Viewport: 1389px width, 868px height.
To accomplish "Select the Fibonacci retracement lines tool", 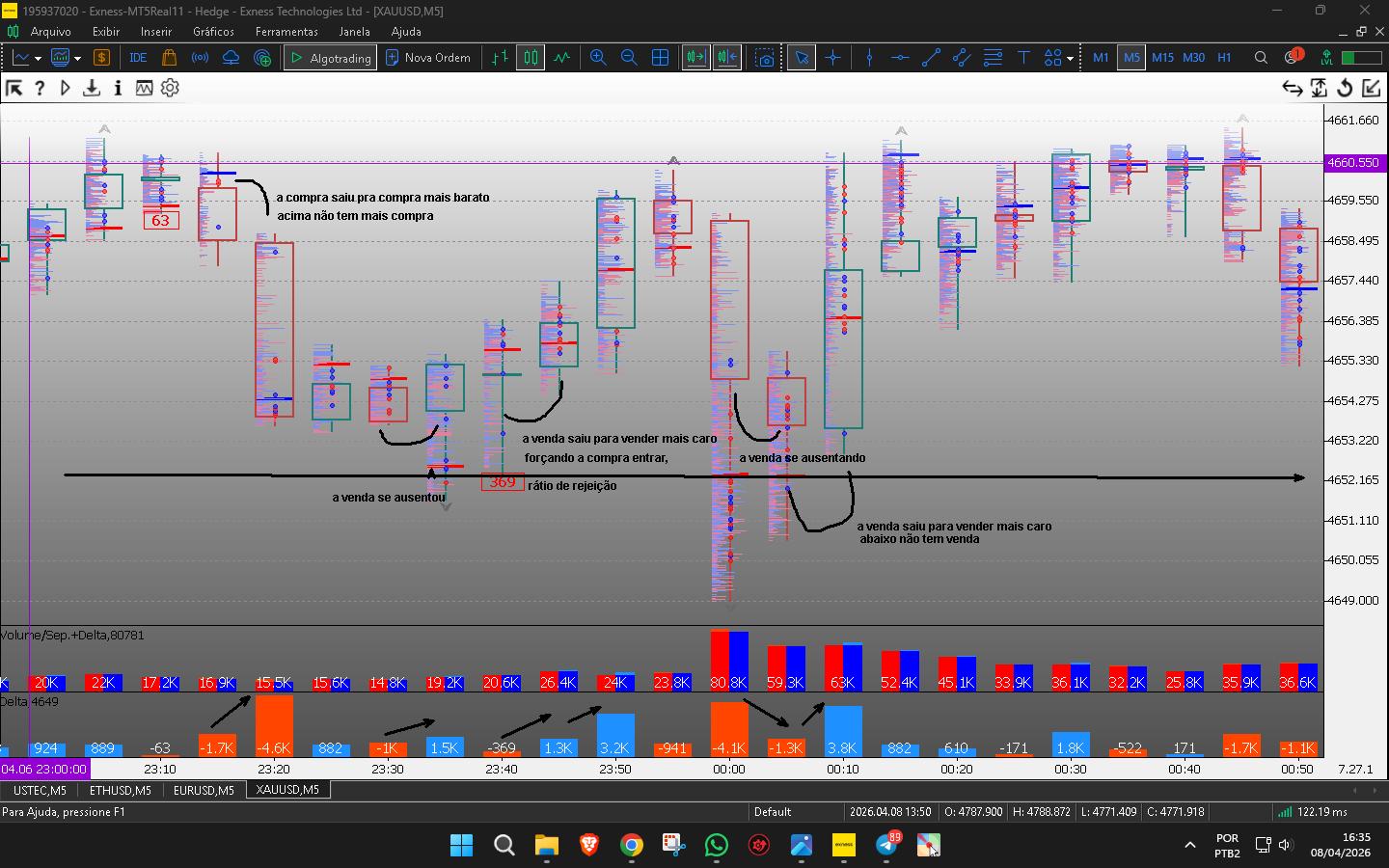I will 993,58.
